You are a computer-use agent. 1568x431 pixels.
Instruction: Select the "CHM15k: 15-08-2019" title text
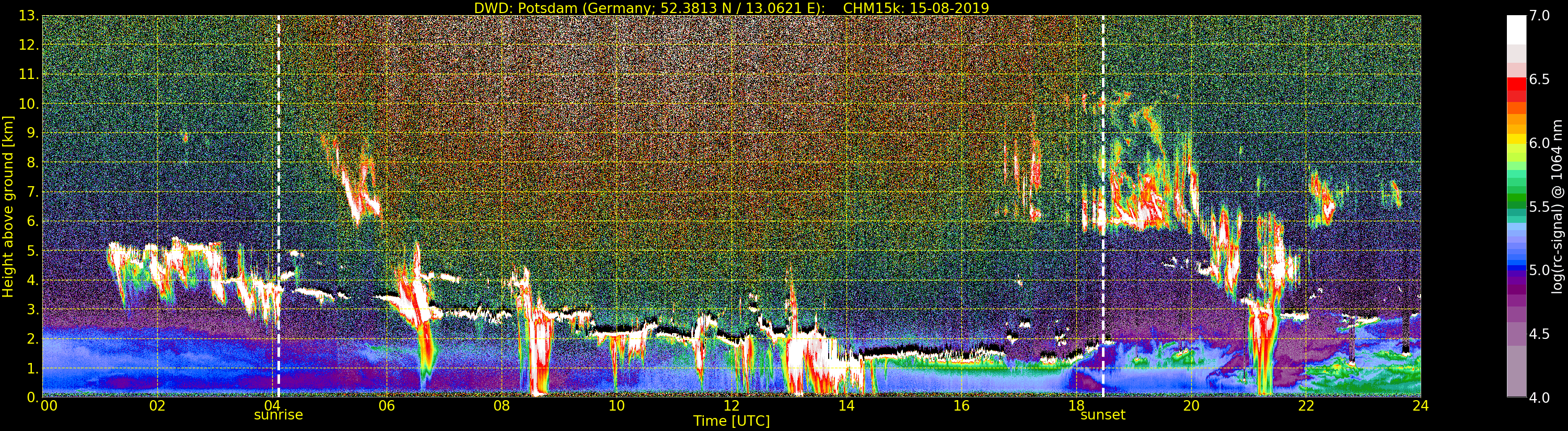pos(916,8)
